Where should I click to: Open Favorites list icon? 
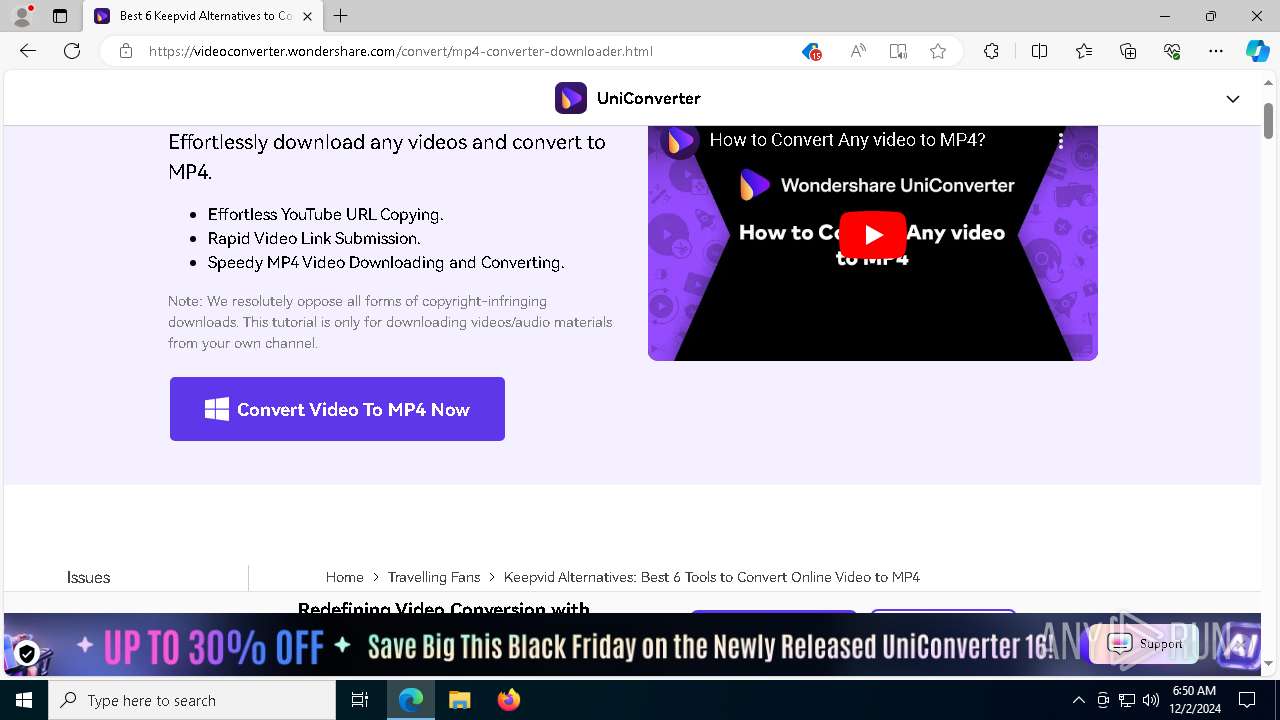coord(1084,51)
